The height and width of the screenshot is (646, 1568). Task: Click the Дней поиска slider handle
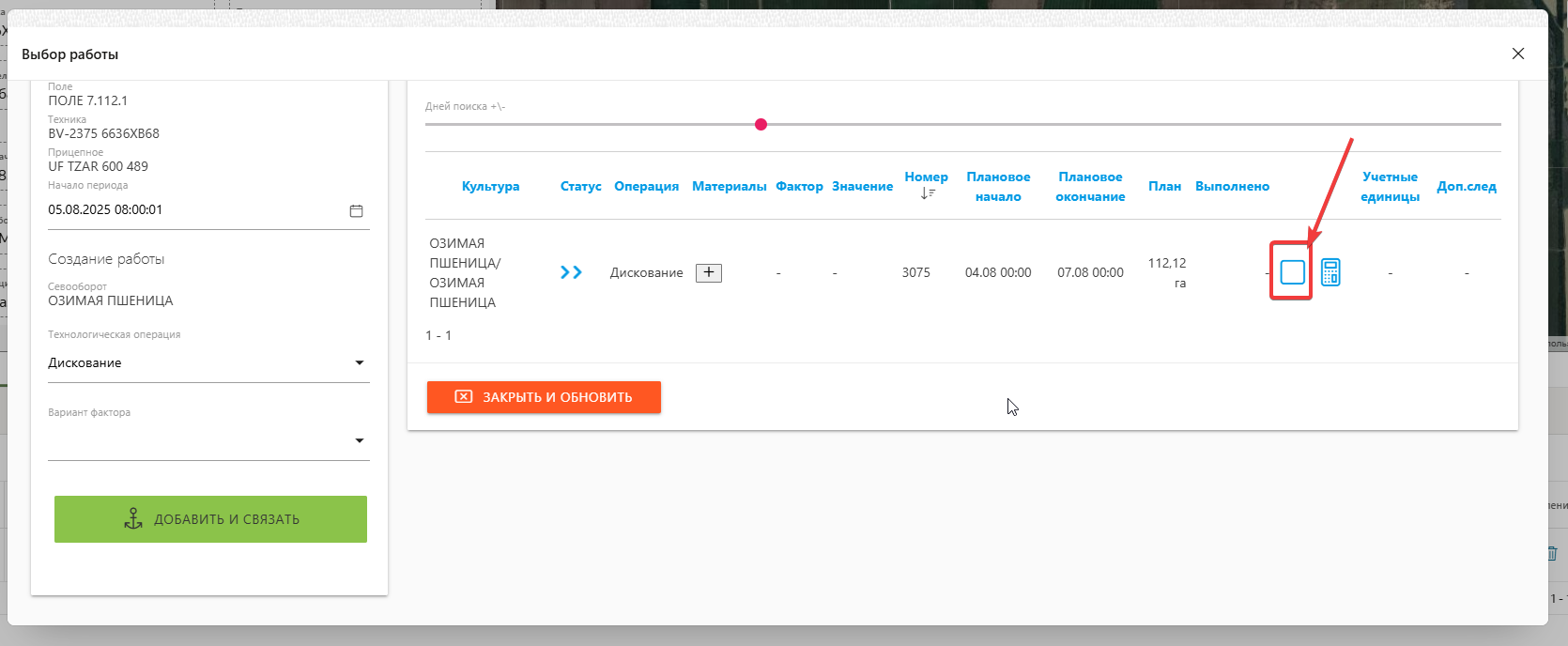pos(761,124)
